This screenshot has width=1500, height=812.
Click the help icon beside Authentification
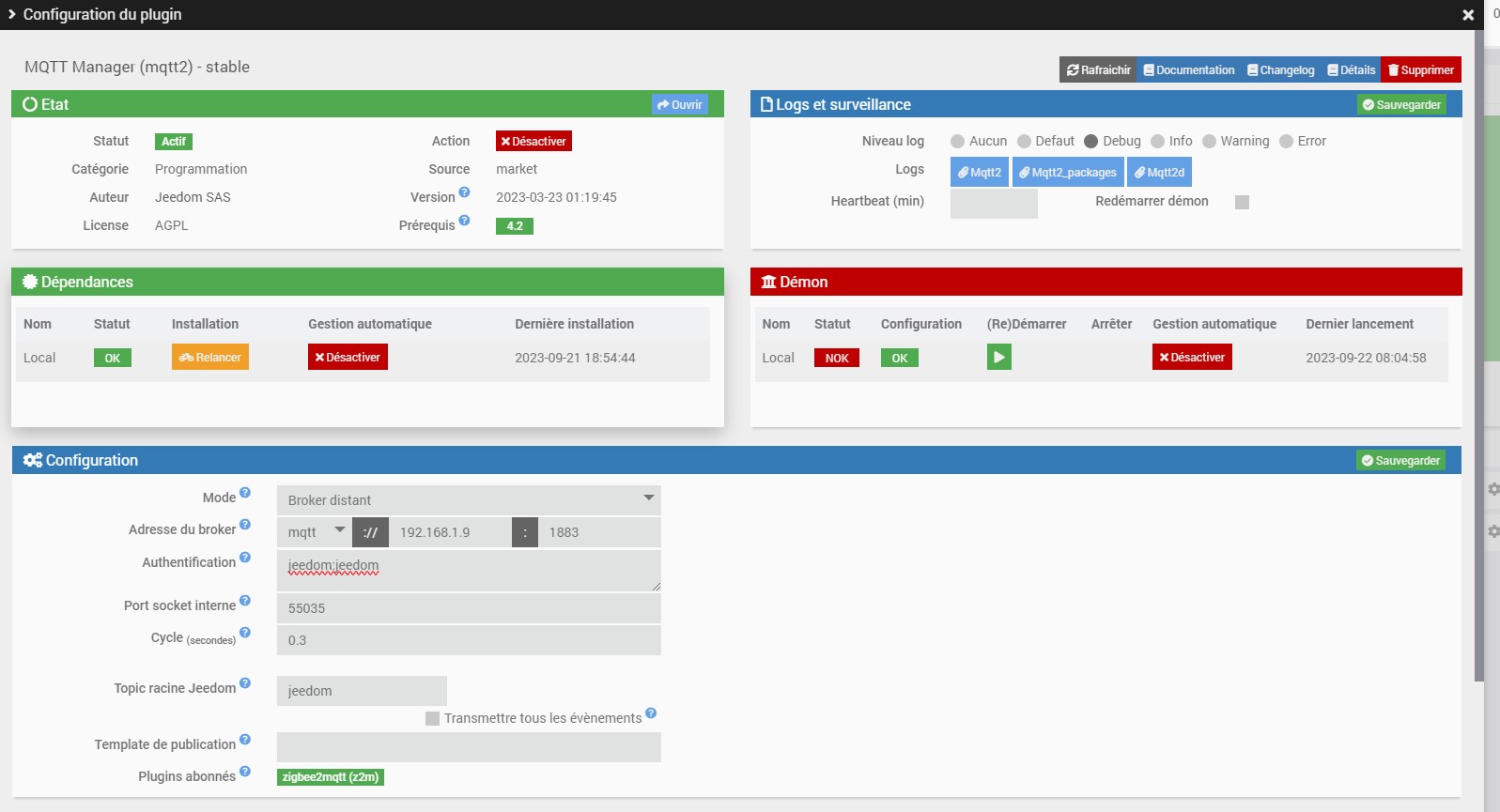pyautogui.click(x=245, y=558)
